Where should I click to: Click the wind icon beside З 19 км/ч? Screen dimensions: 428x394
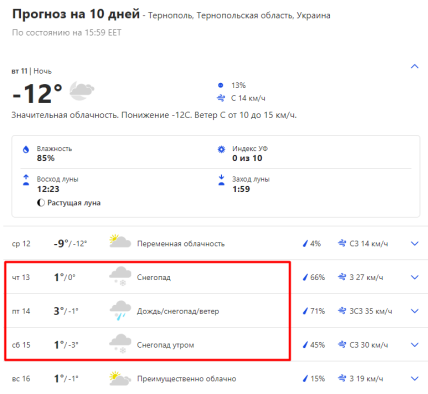pos(342,378)
